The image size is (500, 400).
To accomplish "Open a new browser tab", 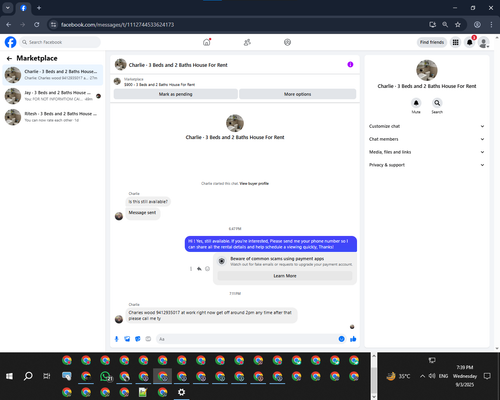I will coord(39,8).
